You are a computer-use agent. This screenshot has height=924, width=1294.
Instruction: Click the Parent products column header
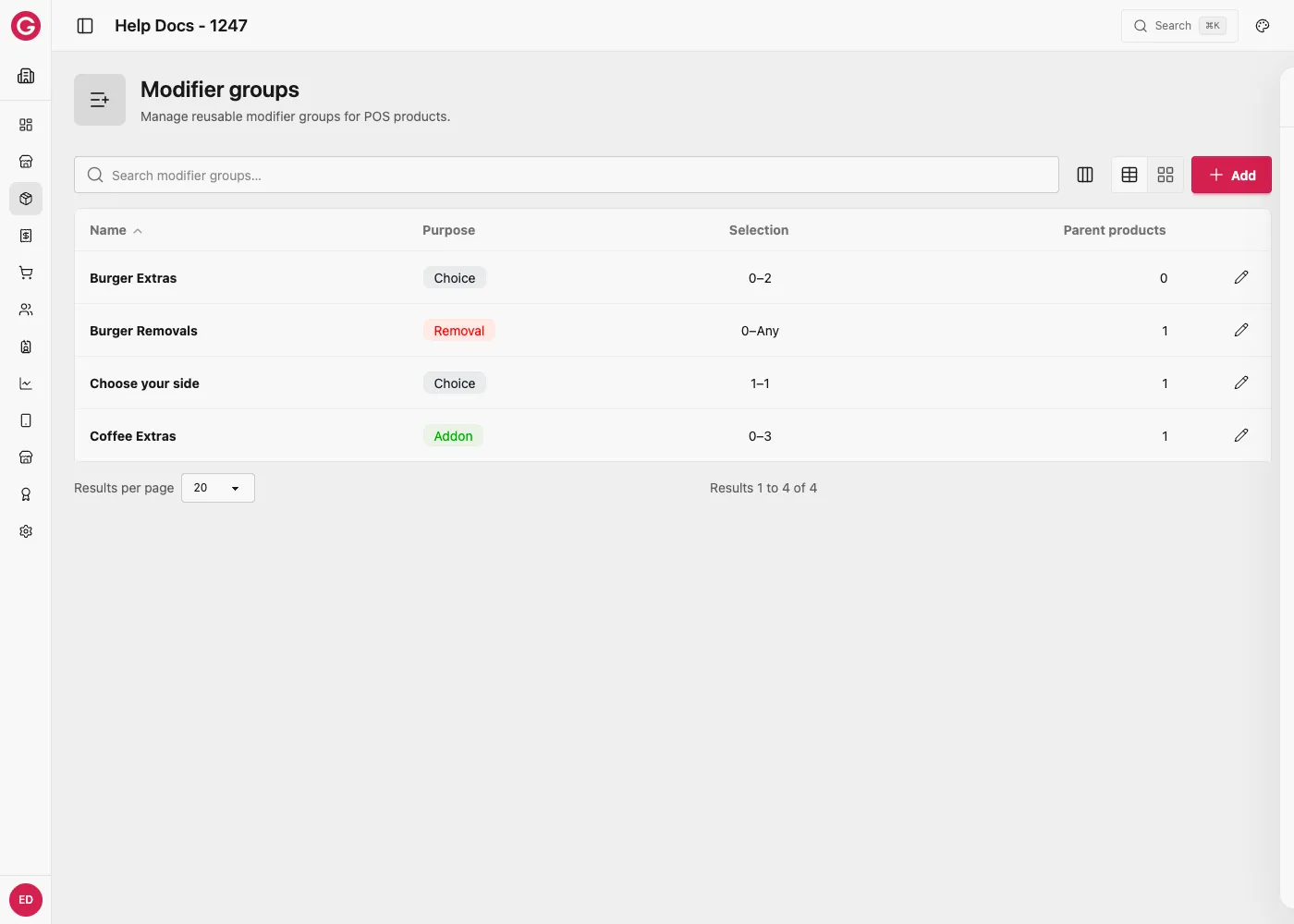pyautogui.click(x=1115, y=230)
